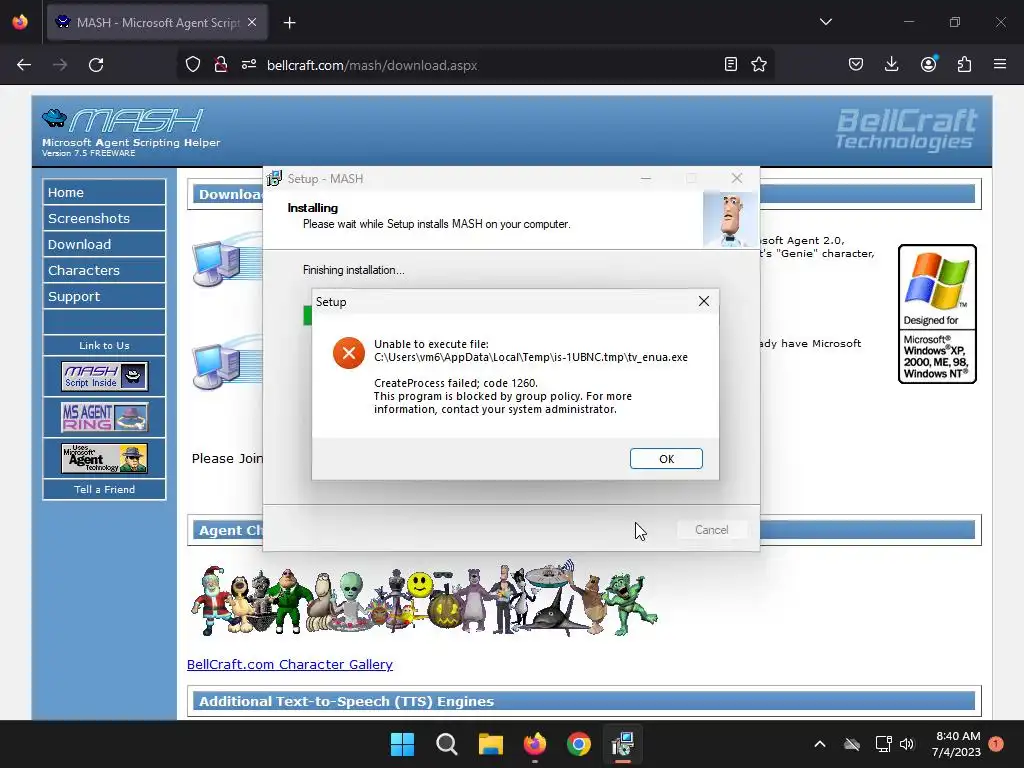Click the Link to Us sidebar item
Screen dimensions: 1024x768
[104, 345]
